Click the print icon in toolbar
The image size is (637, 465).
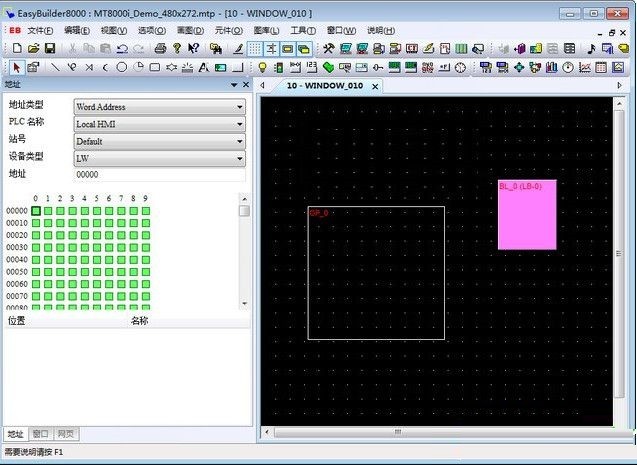pos(160,48)
